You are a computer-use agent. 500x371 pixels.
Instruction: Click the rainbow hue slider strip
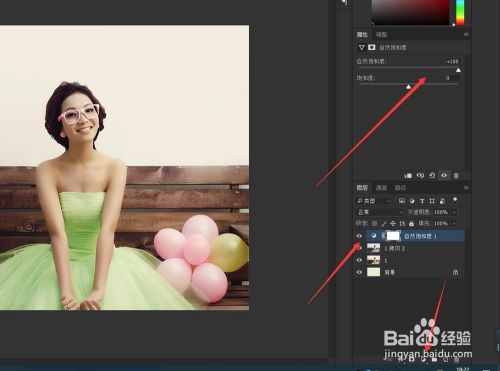460,12
